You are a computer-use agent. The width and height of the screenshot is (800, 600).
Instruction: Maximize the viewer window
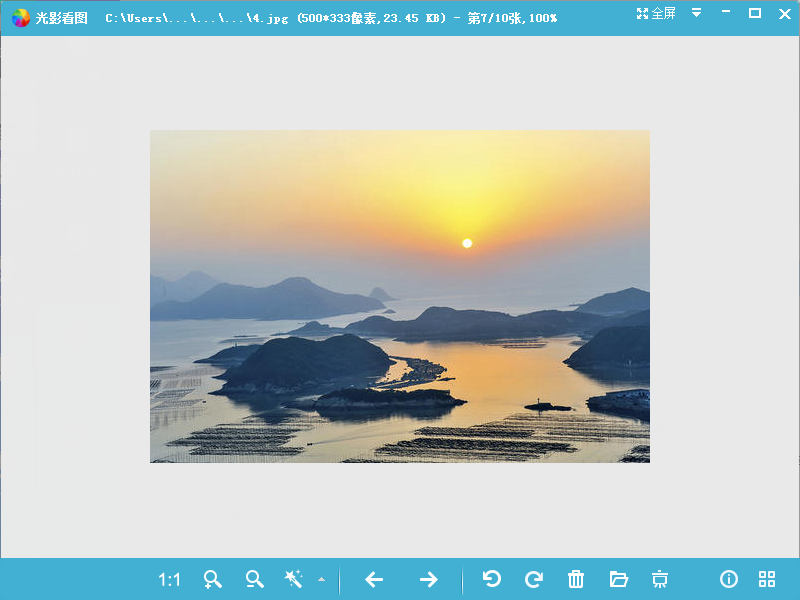point(755,13)
